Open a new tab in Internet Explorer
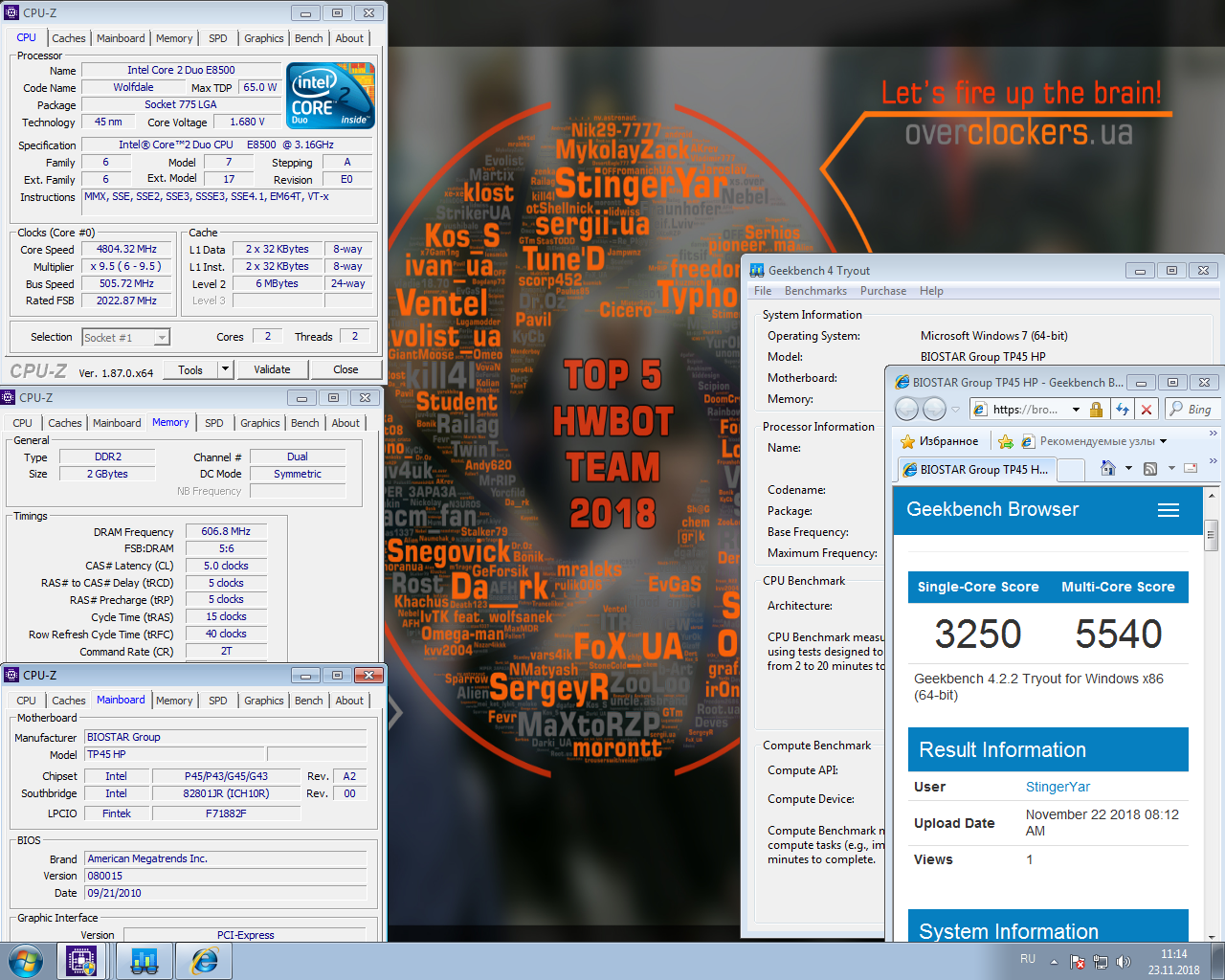 tap(1070, 470)
